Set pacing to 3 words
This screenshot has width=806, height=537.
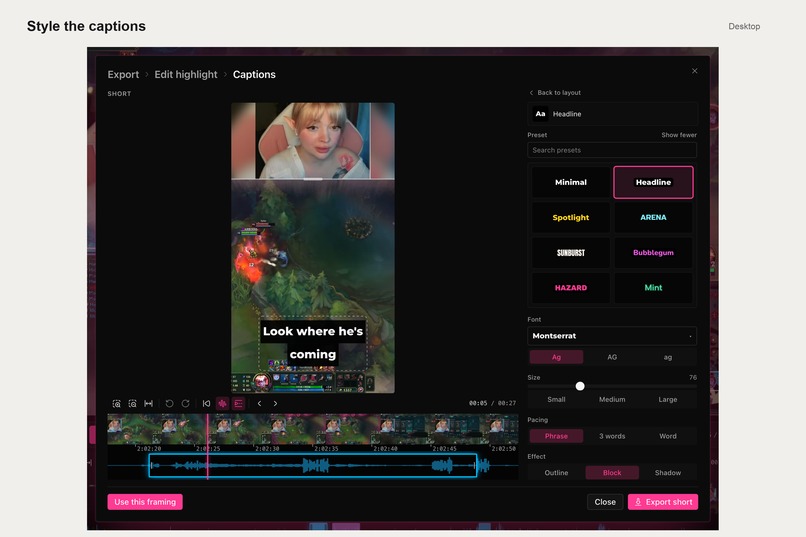(x=612, y=436)
